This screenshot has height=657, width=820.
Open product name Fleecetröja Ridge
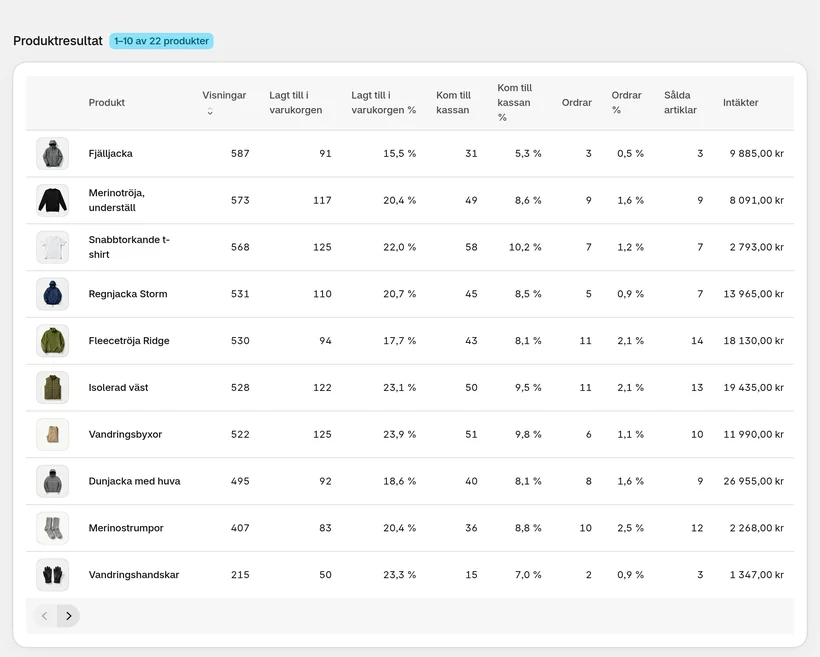pos(129,341)
